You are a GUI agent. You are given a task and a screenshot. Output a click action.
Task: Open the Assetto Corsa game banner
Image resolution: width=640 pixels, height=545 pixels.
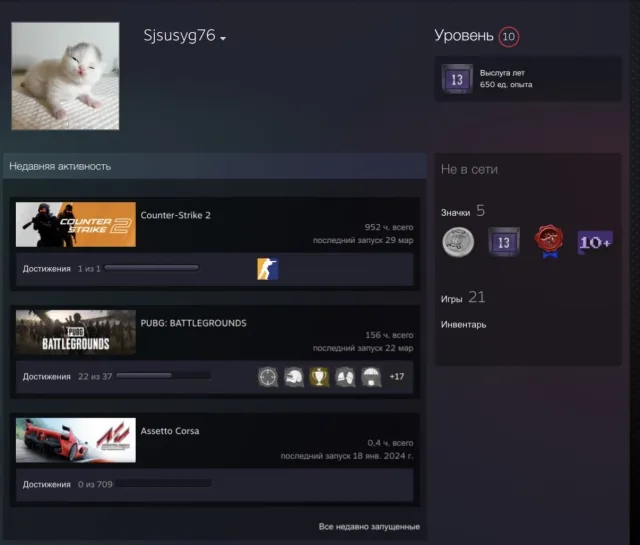[x=76, y=440]
